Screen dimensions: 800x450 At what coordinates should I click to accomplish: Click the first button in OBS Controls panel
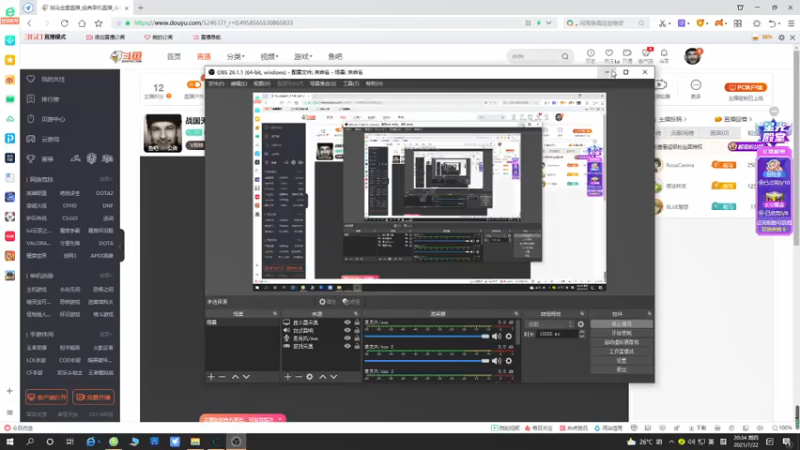coord(621,324)
